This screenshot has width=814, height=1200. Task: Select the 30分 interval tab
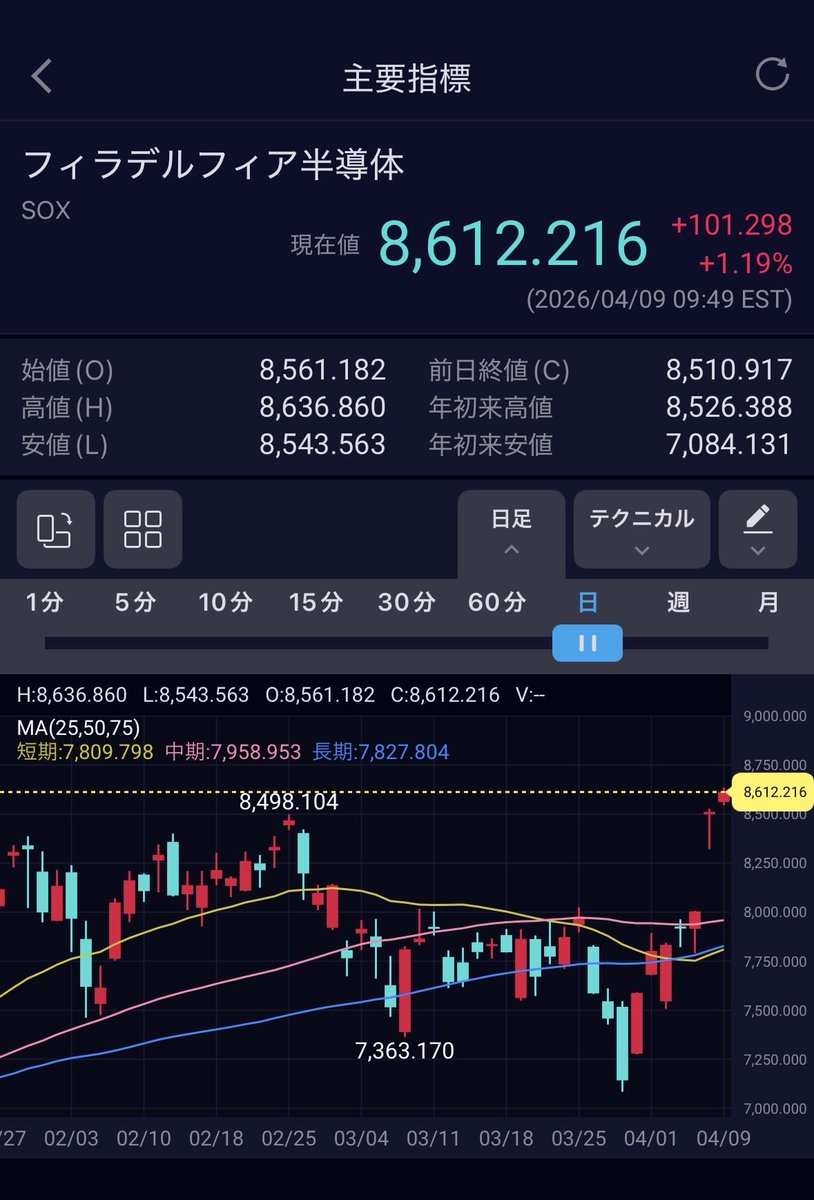pyautogui.click(x=407, y=602)
